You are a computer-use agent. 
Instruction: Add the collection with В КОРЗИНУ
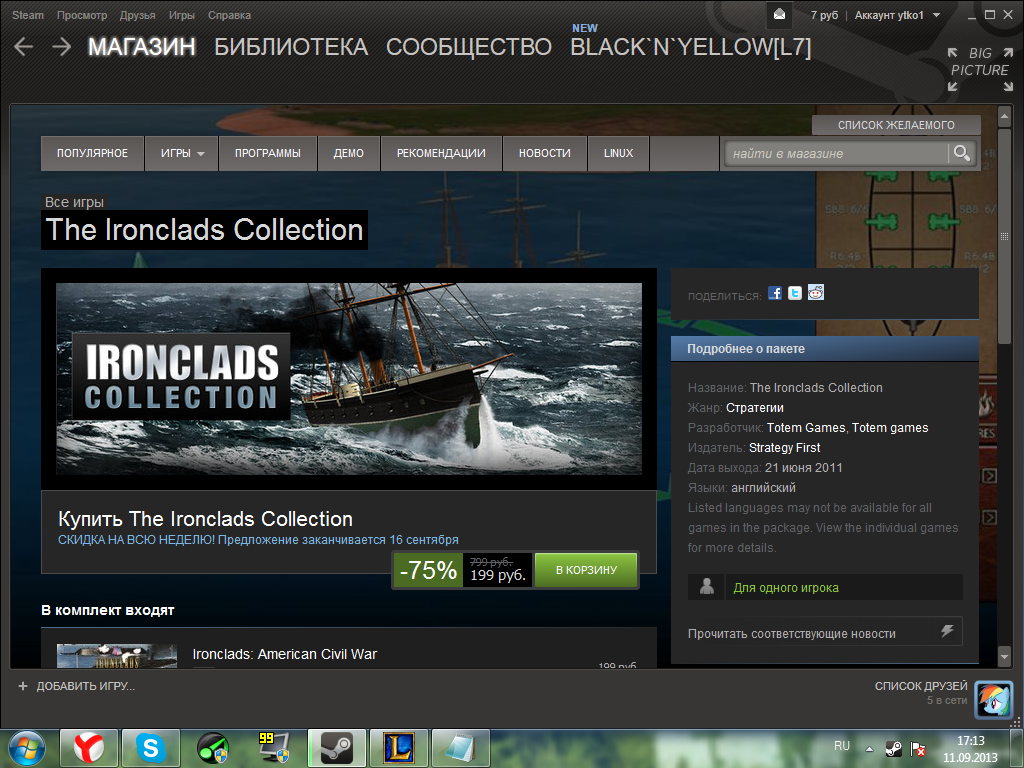586,570
